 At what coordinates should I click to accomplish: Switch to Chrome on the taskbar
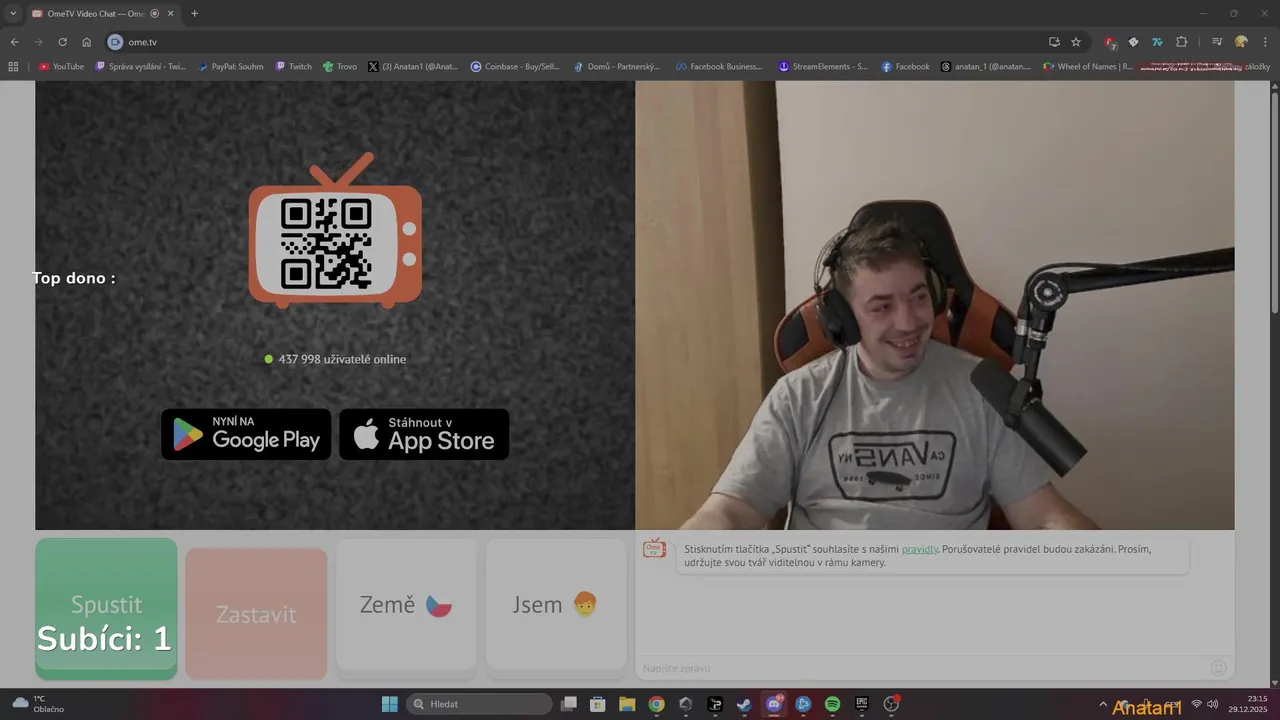click(x=656, y=704)
